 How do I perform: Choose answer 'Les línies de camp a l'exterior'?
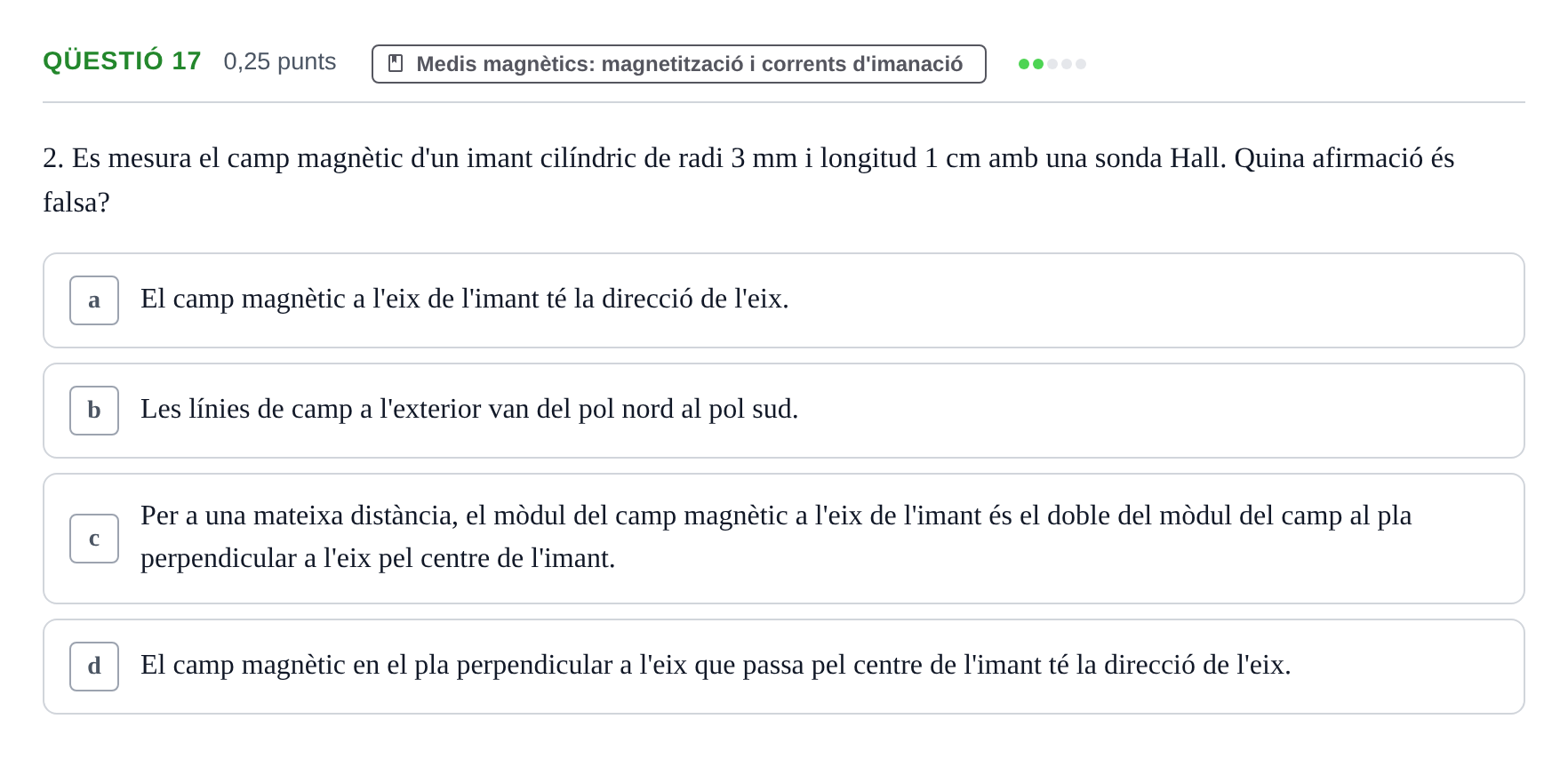click(x=784, y=411)
